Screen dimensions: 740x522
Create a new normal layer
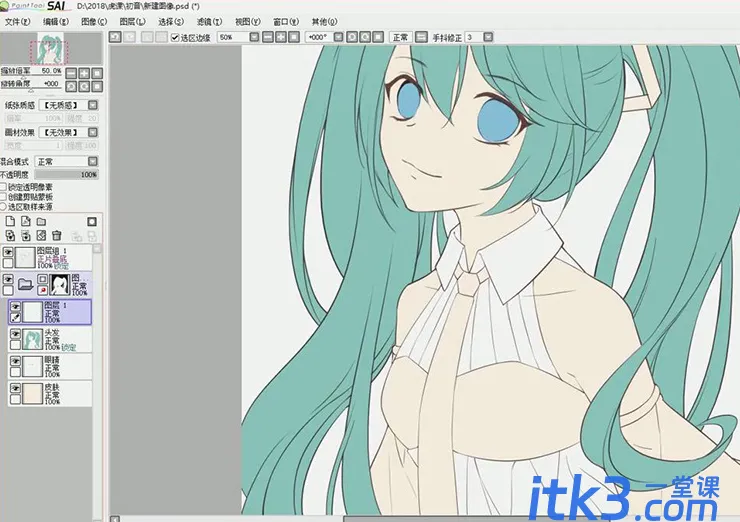coord(10,221)
